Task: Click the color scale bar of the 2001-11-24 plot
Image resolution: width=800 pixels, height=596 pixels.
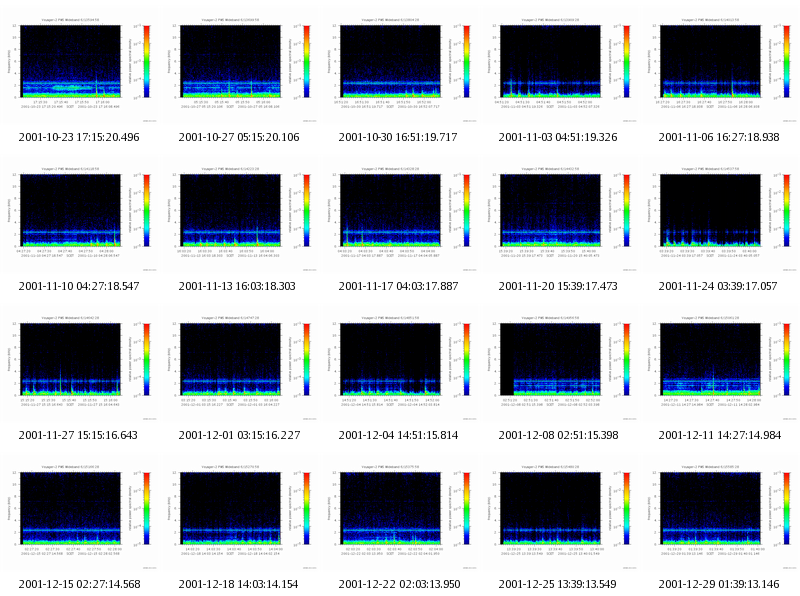Action: pos(786,210)
